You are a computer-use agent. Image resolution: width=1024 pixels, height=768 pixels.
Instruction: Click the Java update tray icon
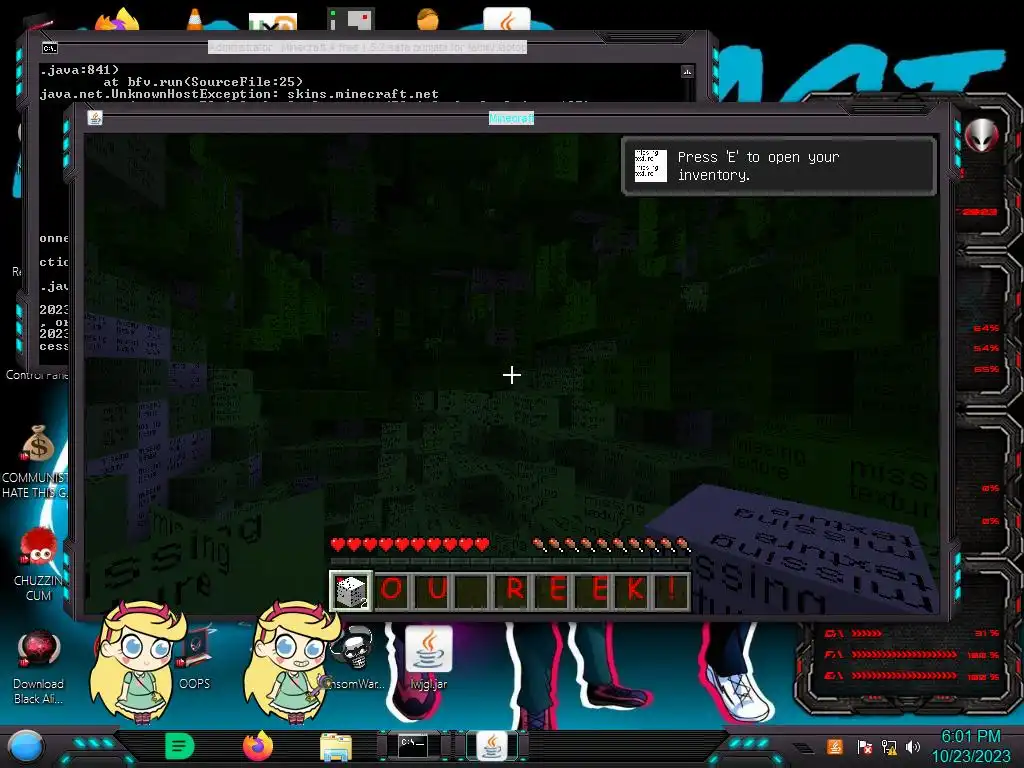(x=834, y=746)
